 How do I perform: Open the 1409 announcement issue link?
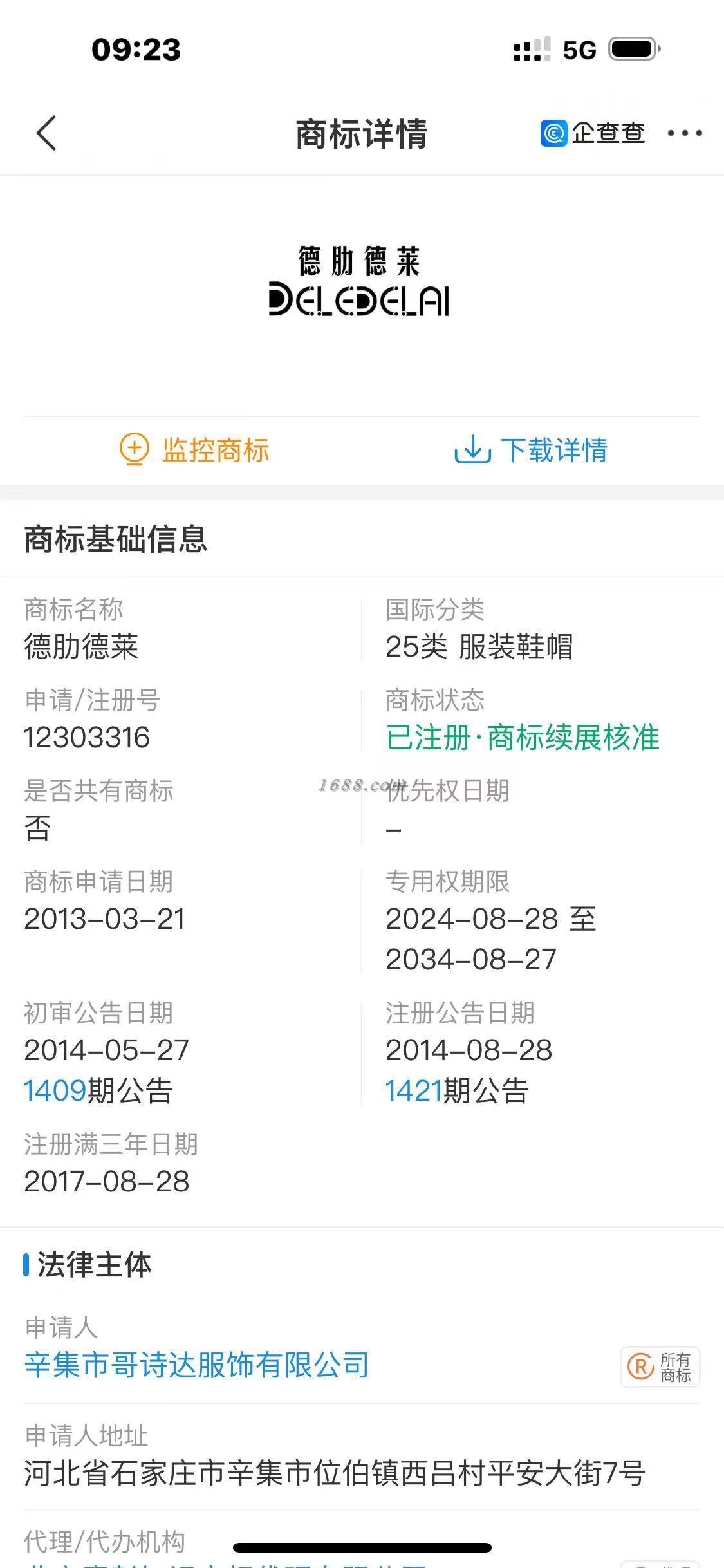[x=55, y=1091]
